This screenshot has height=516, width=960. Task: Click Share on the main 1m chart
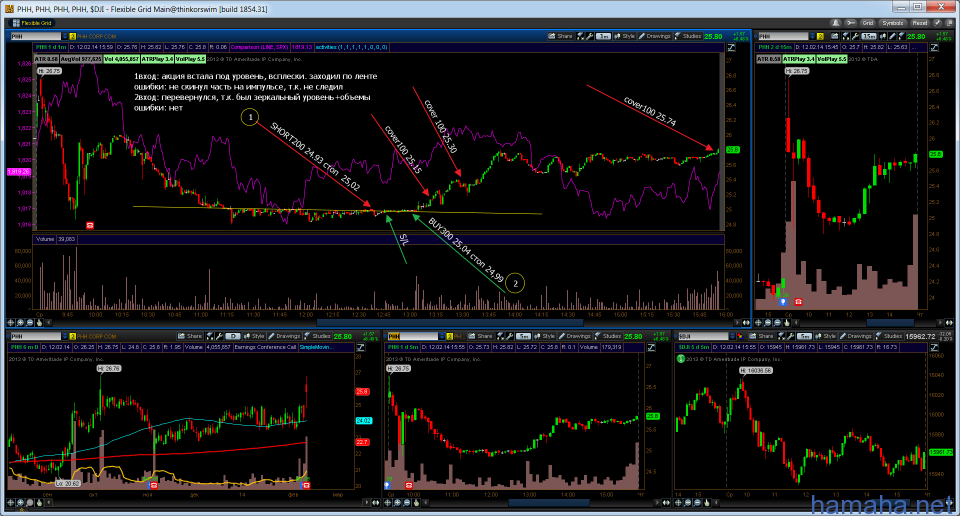tap(560, 36)
